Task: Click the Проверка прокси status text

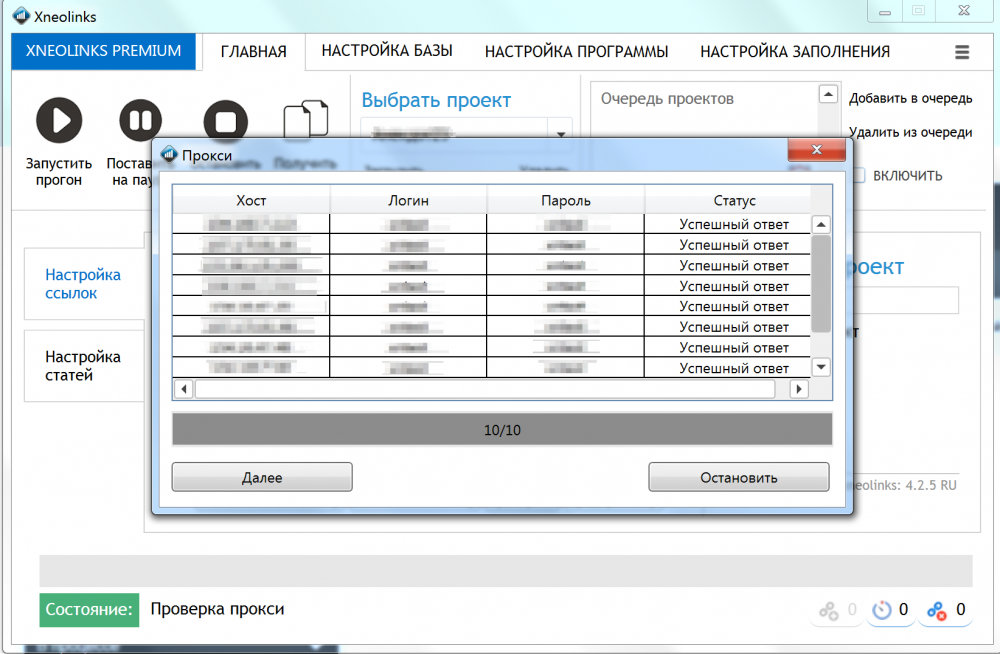Action: [217, 609]
